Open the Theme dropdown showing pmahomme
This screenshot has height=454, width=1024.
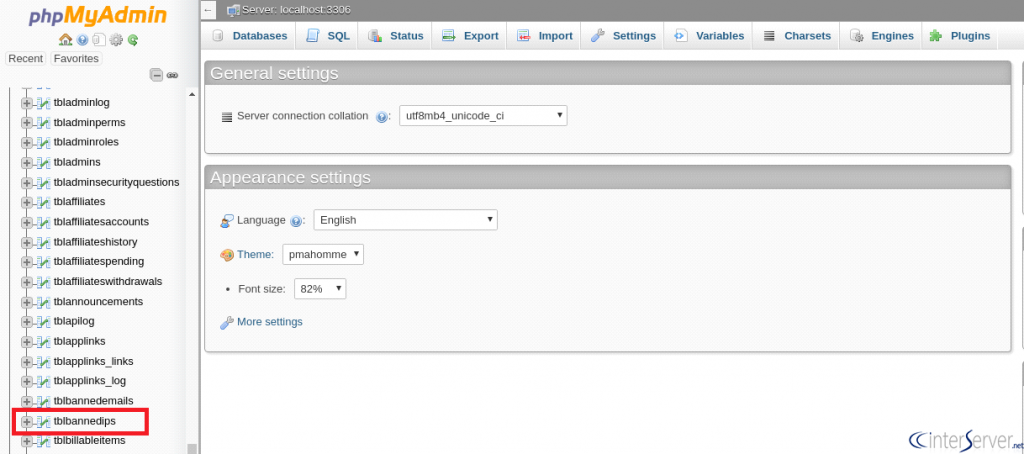pos(323,254)
